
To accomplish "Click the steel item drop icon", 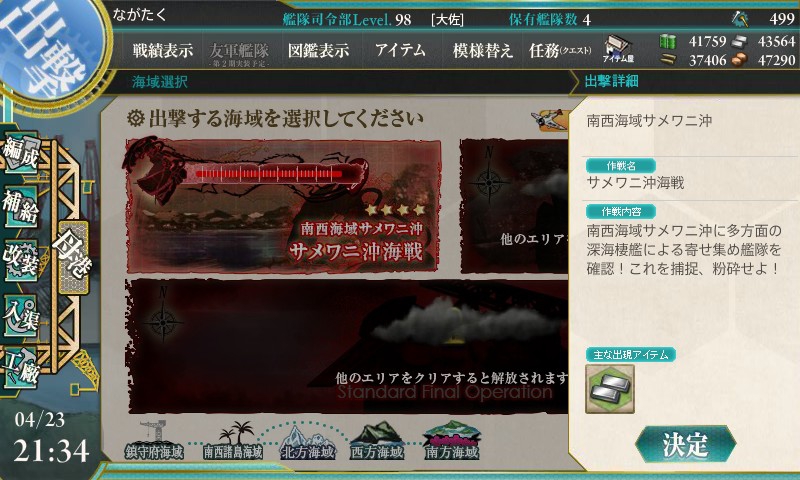I will [x=610, y=389].
